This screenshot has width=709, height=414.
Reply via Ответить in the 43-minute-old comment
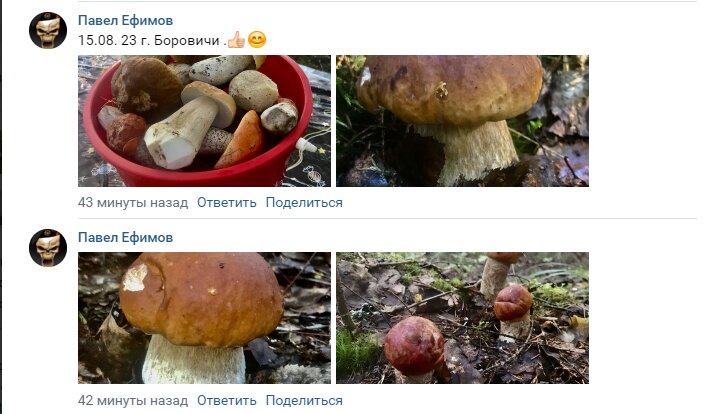coord(227,202)
